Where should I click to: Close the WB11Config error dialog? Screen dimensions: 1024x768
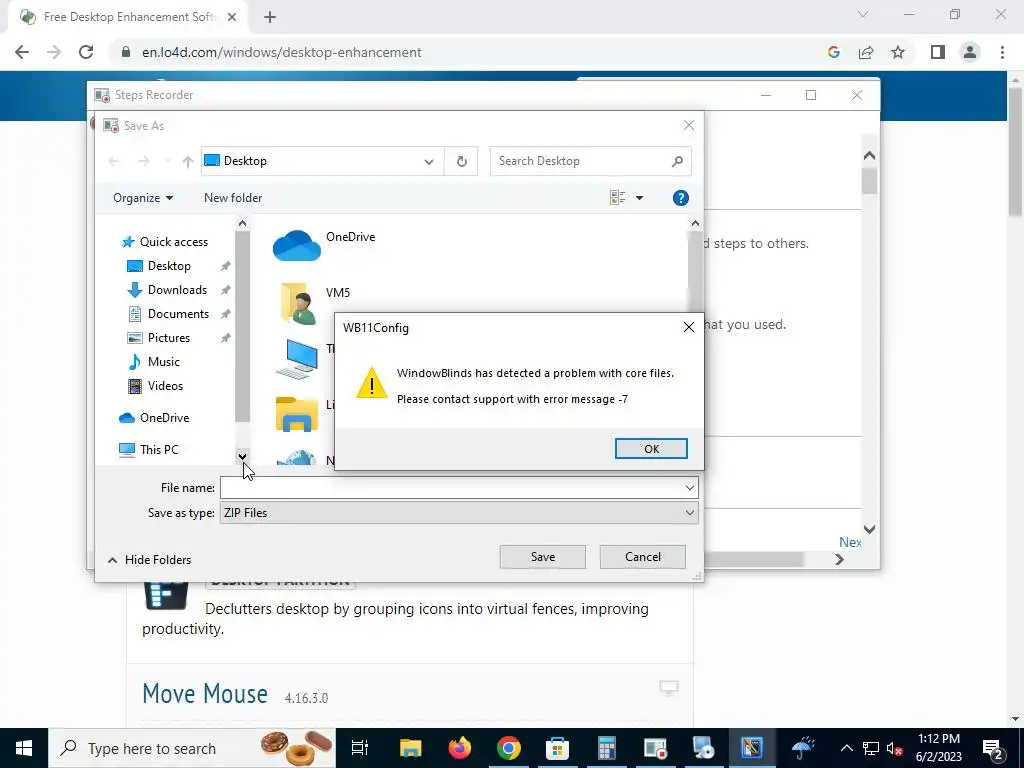tap(688, 327)
